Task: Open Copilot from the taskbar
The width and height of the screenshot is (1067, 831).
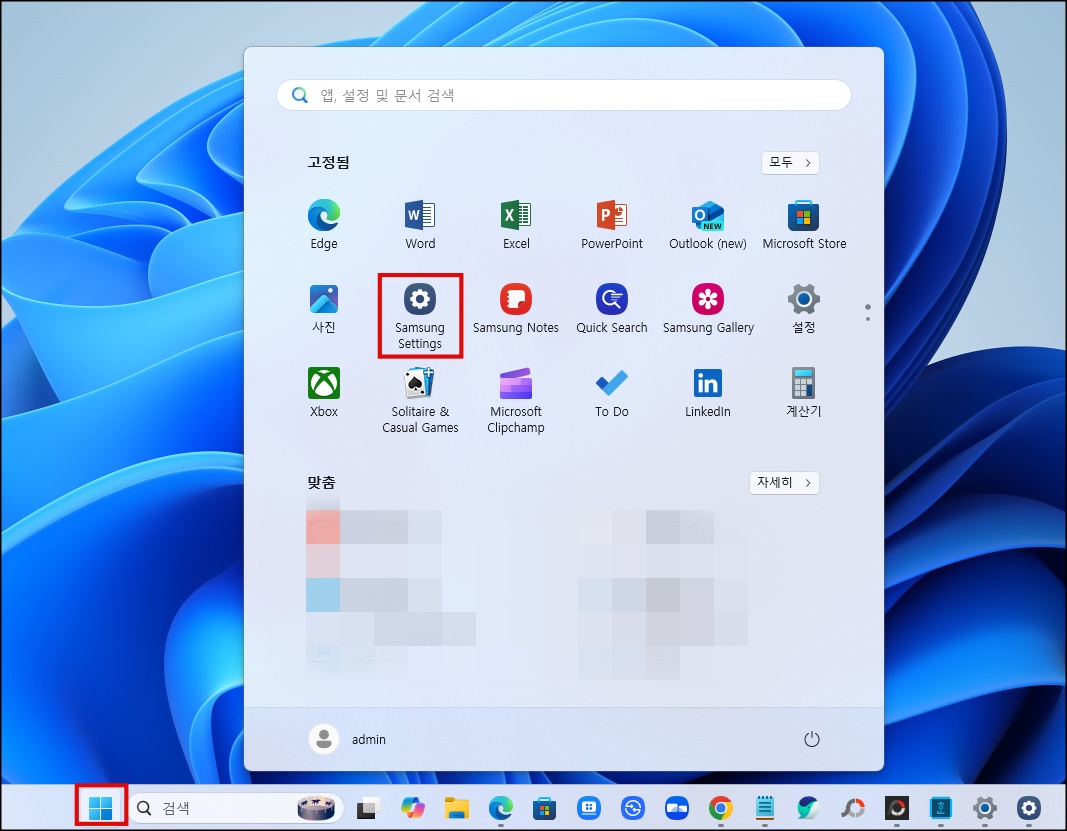Action: click(x=412, y=808)
